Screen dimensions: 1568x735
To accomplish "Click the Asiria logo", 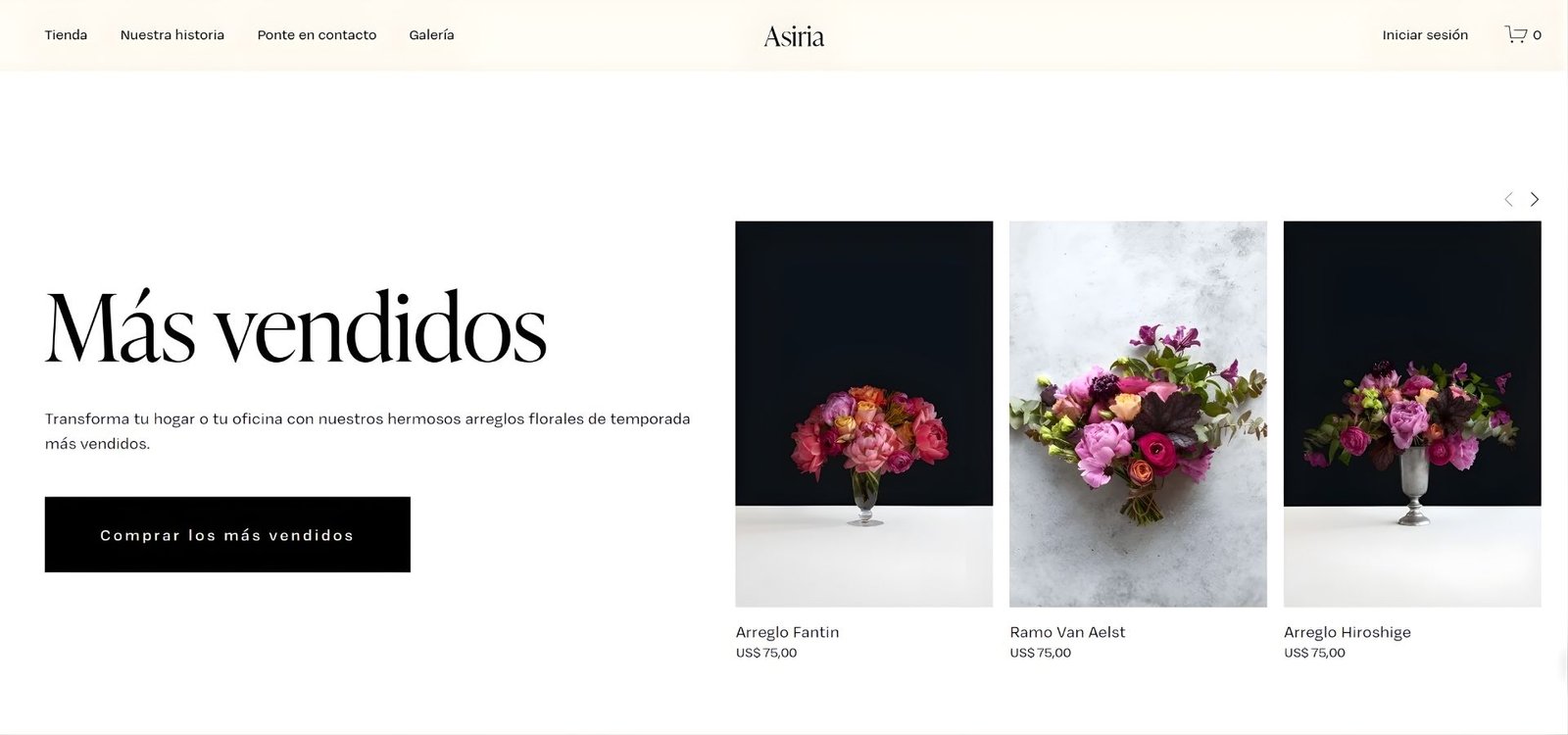I will tap(794, 36).
